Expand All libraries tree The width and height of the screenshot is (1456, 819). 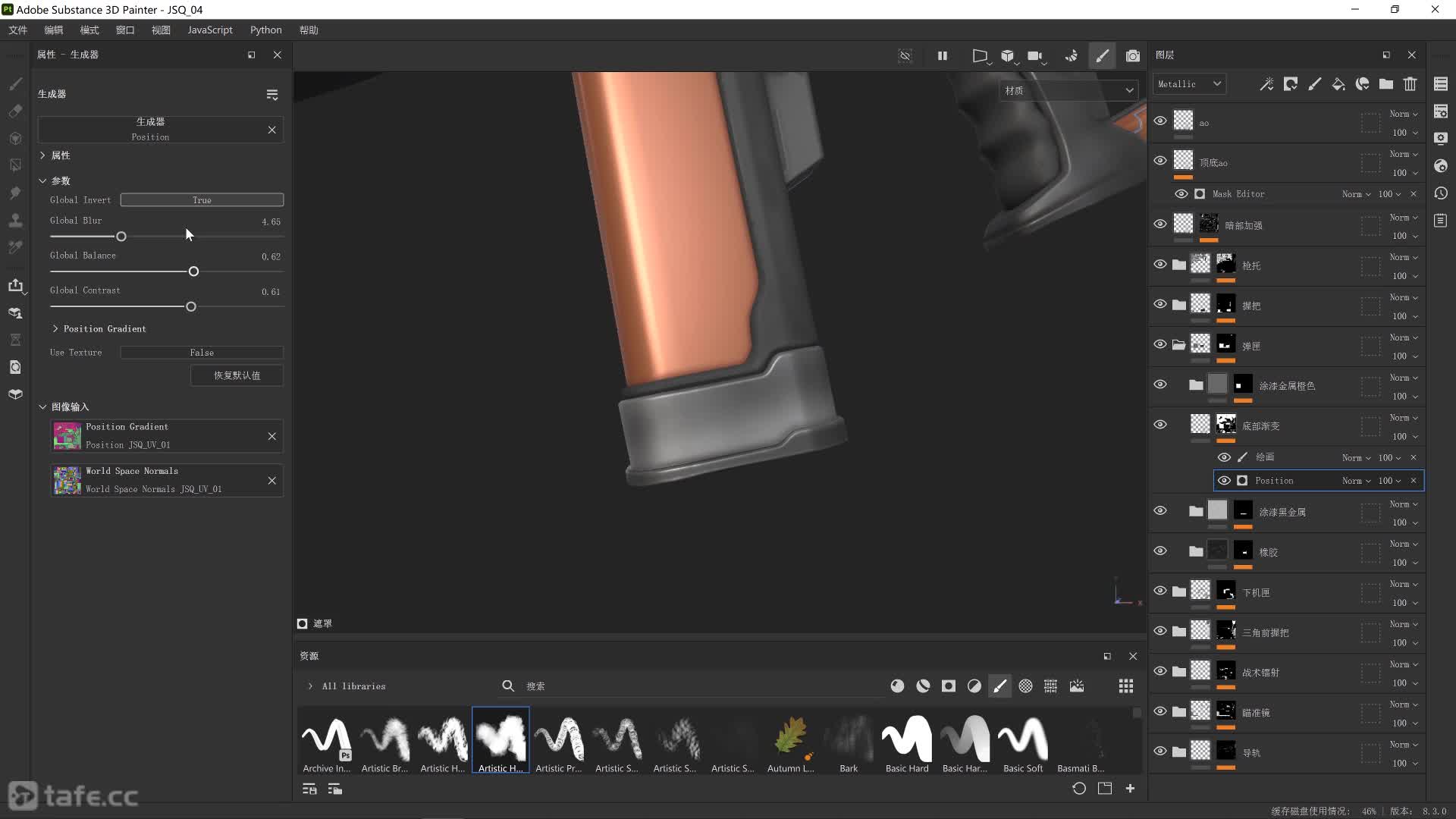[x=310, y=686]
